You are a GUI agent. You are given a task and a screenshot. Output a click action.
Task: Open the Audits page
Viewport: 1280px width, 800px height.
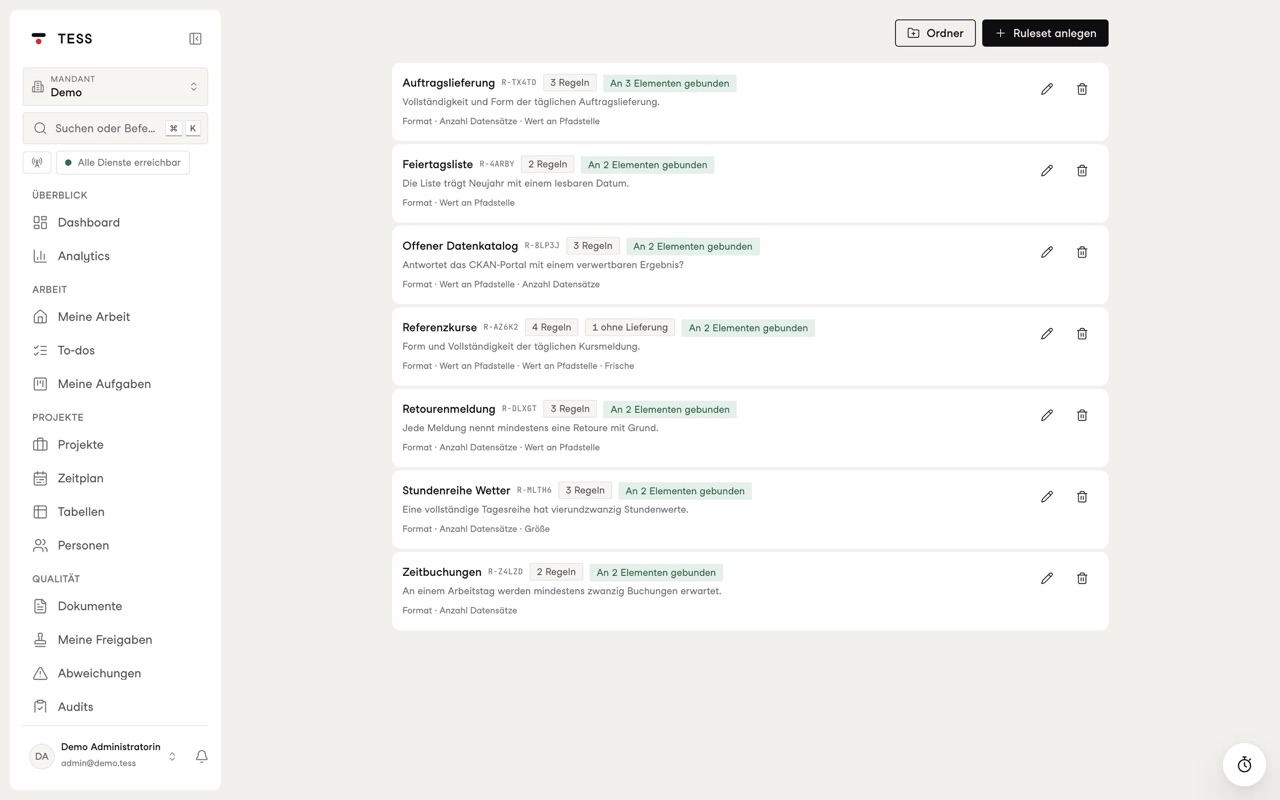[115, 707]
